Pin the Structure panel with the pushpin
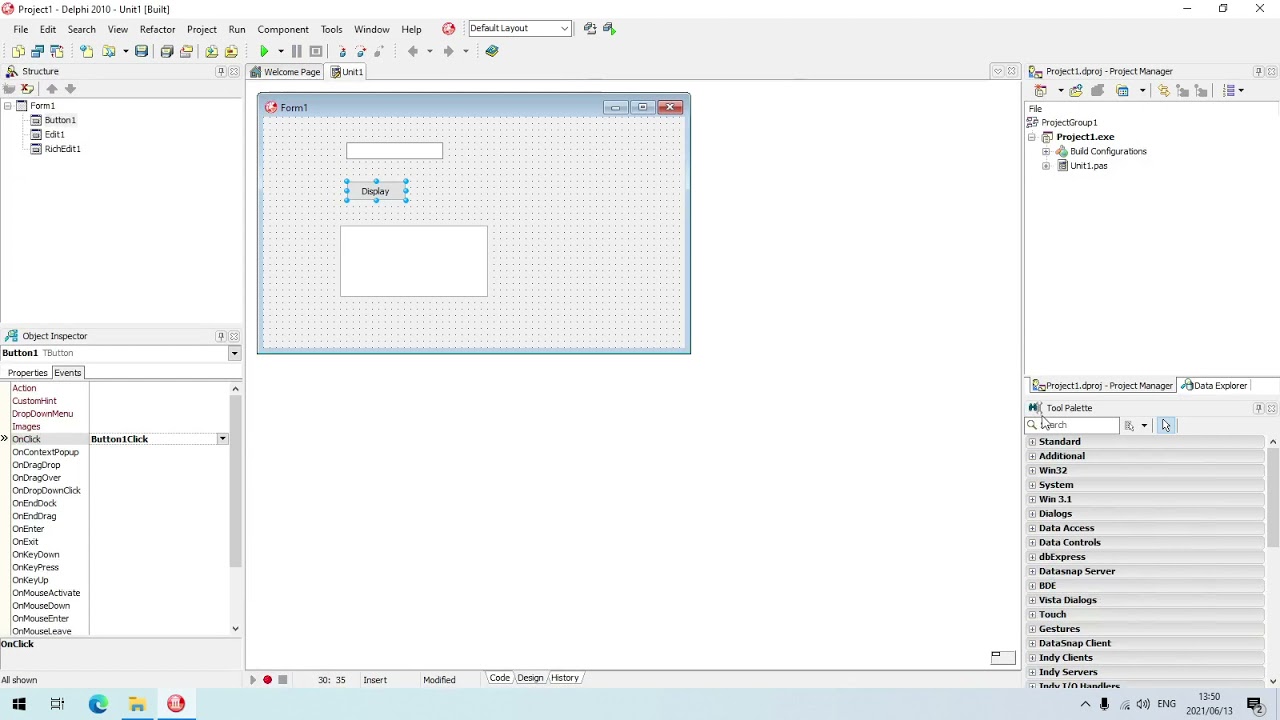This screenshot has height=720, width=1280. pyautogui.click(x=221, y=72)
